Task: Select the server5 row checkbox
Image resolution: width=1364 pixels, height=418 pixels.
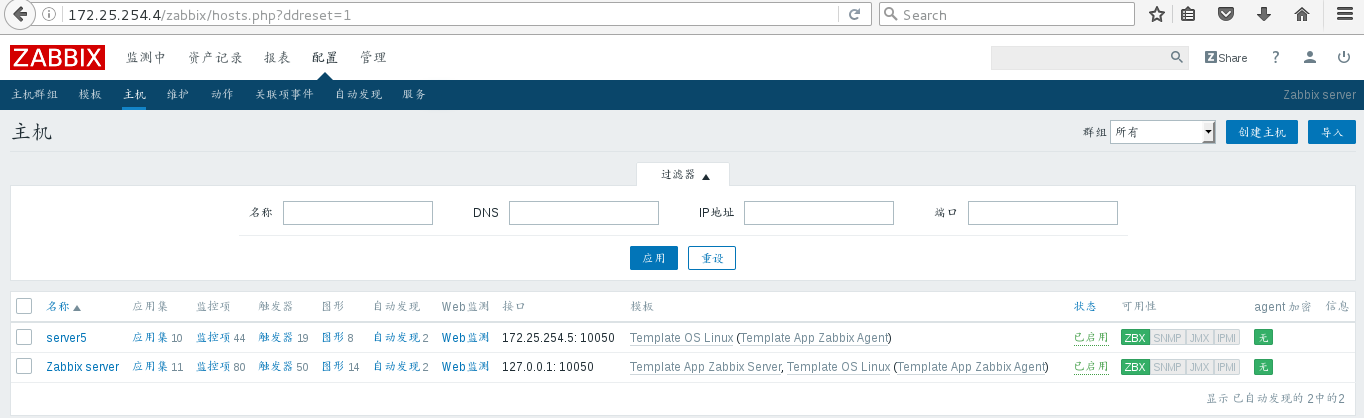Action: 25,338
